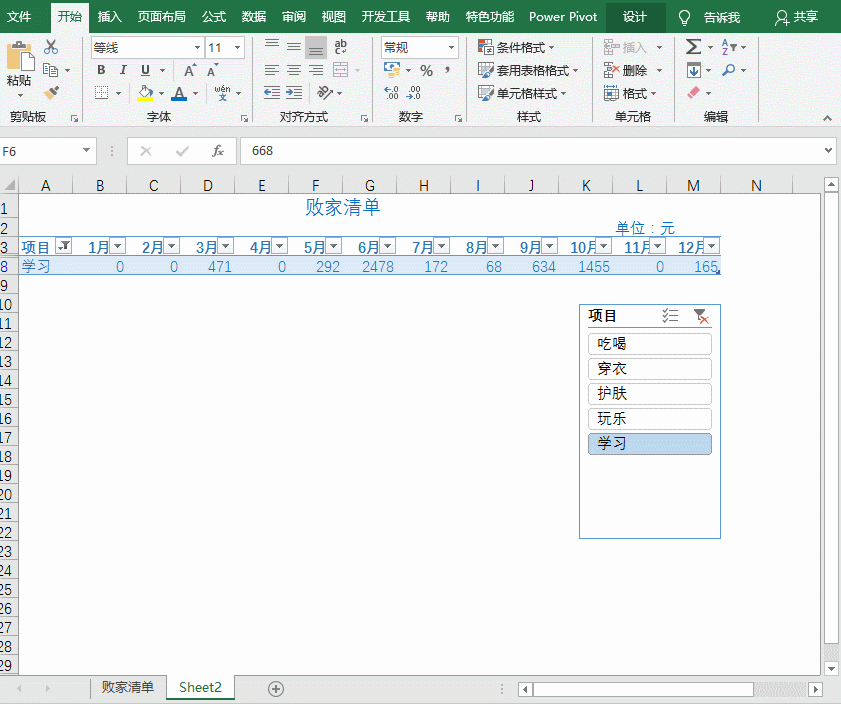This screenshot has height=704, width=841.
Task: Open the 12月 column filter dropdown
Action: click(x=712, y=246)
